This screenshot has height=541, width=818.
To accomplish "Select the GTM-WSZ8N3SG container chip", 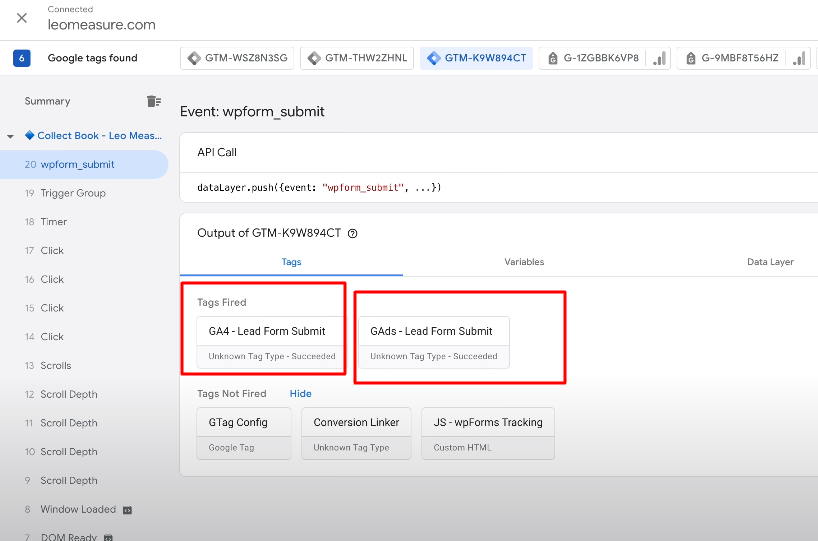I will (237, 58).
